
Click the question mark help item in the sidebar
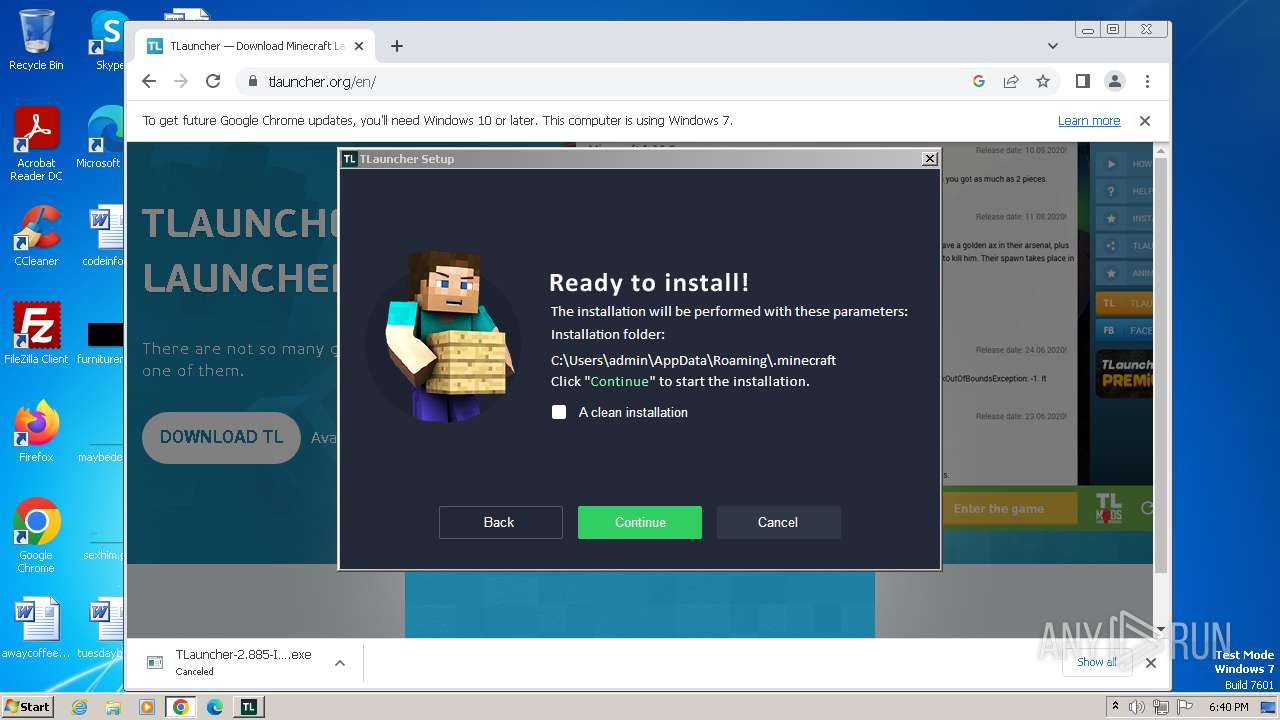point(1110,191)
